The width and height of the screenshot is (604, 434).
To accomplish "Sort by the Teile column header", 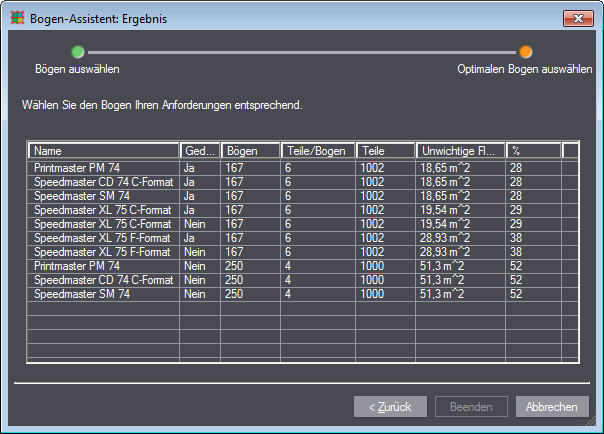I will click(386, 151).
